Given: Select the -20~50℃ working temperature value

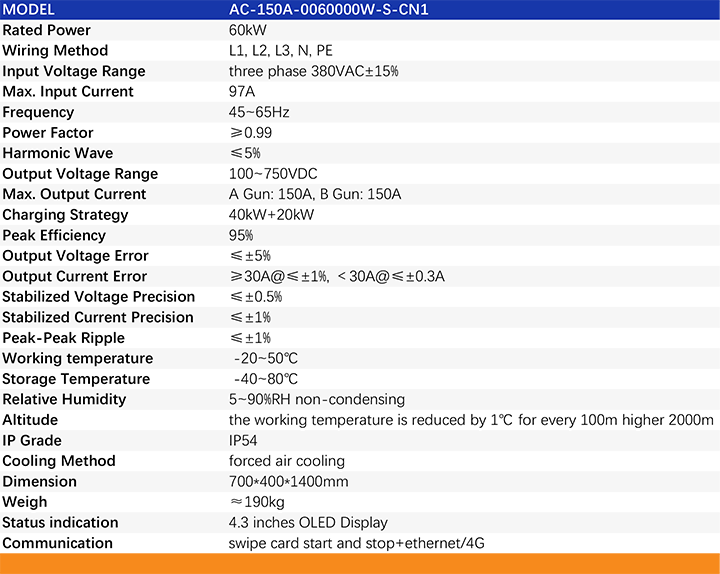Looking at the screenshot, I should [266, 358].
